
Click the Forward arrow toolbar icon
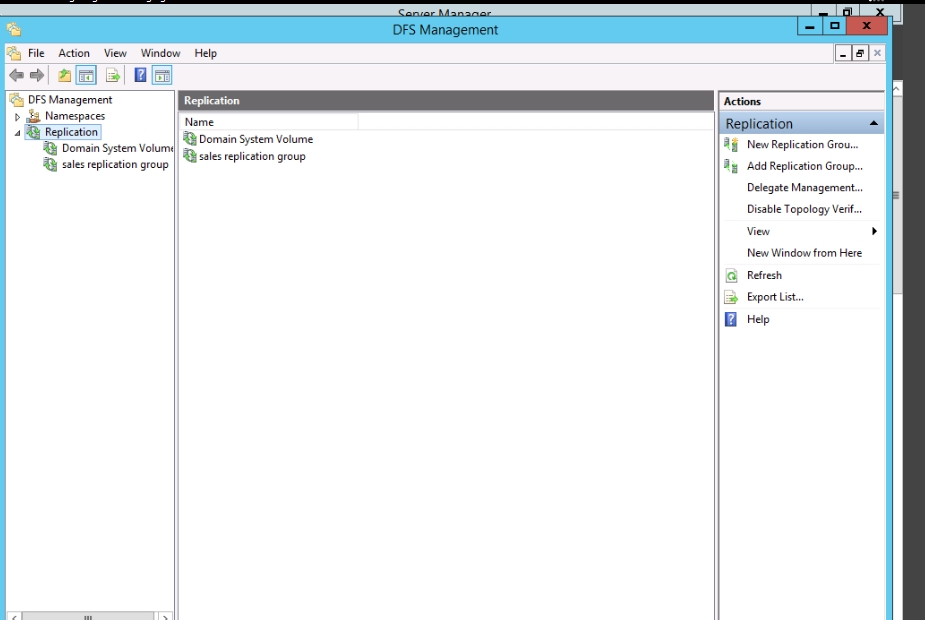[37, 75]
